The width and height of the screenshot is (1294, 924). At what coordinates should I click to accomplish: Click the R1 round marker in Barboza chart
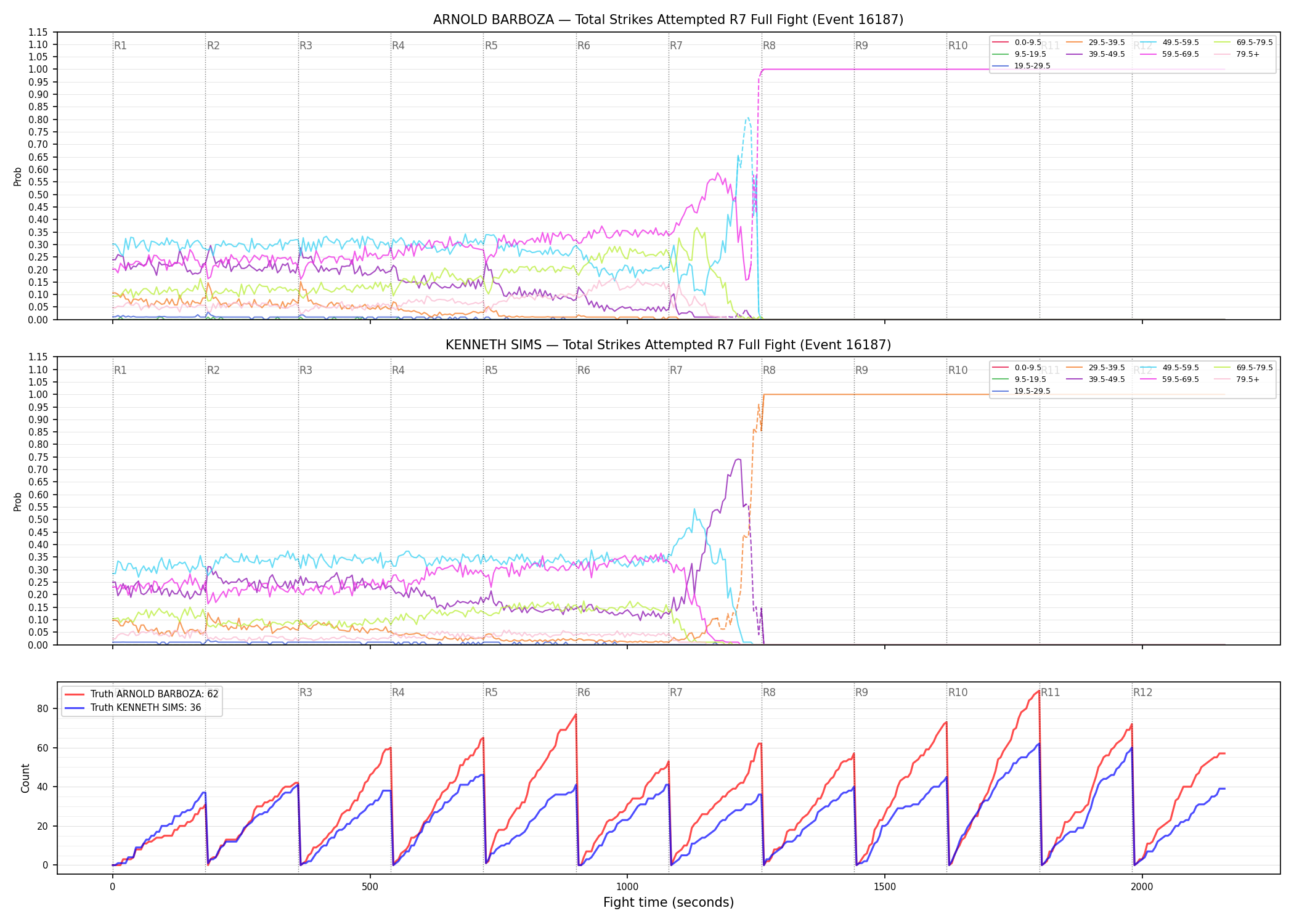coord(120,46)
